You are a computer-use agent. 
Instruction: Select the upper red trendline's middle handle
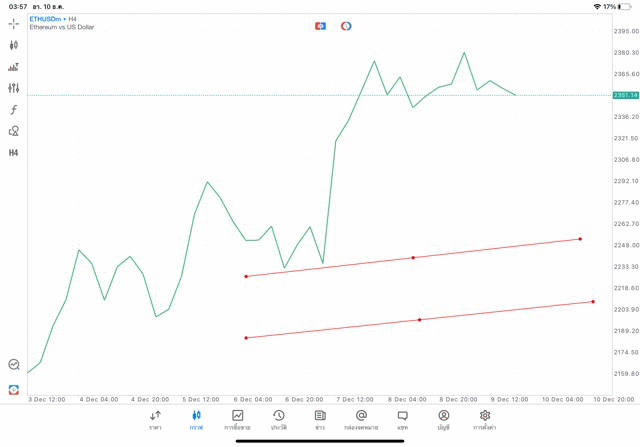coord(413,258)
